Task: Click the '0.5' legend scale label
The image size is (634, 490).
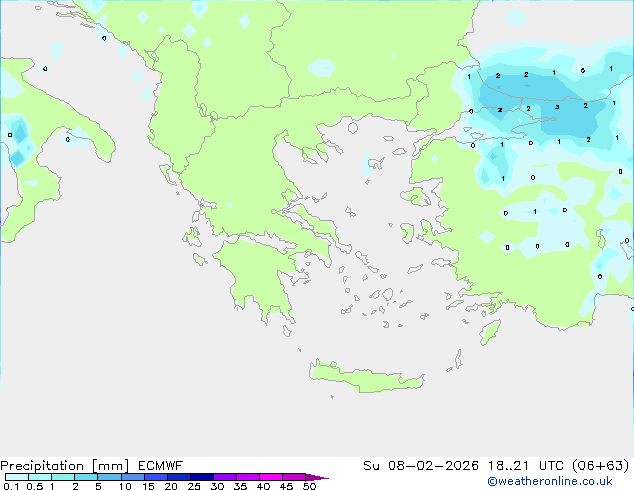Action: (x=35, y=486)
